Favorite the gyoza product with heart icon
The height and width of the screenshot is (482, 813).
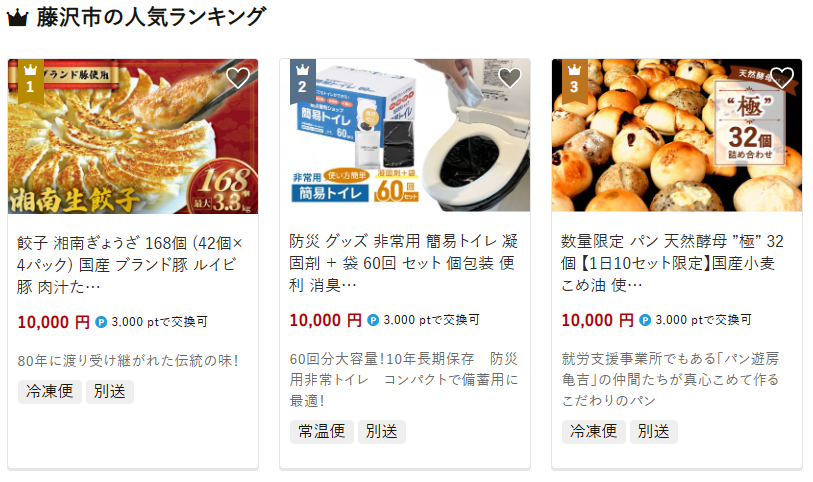(x=238, y=78)
